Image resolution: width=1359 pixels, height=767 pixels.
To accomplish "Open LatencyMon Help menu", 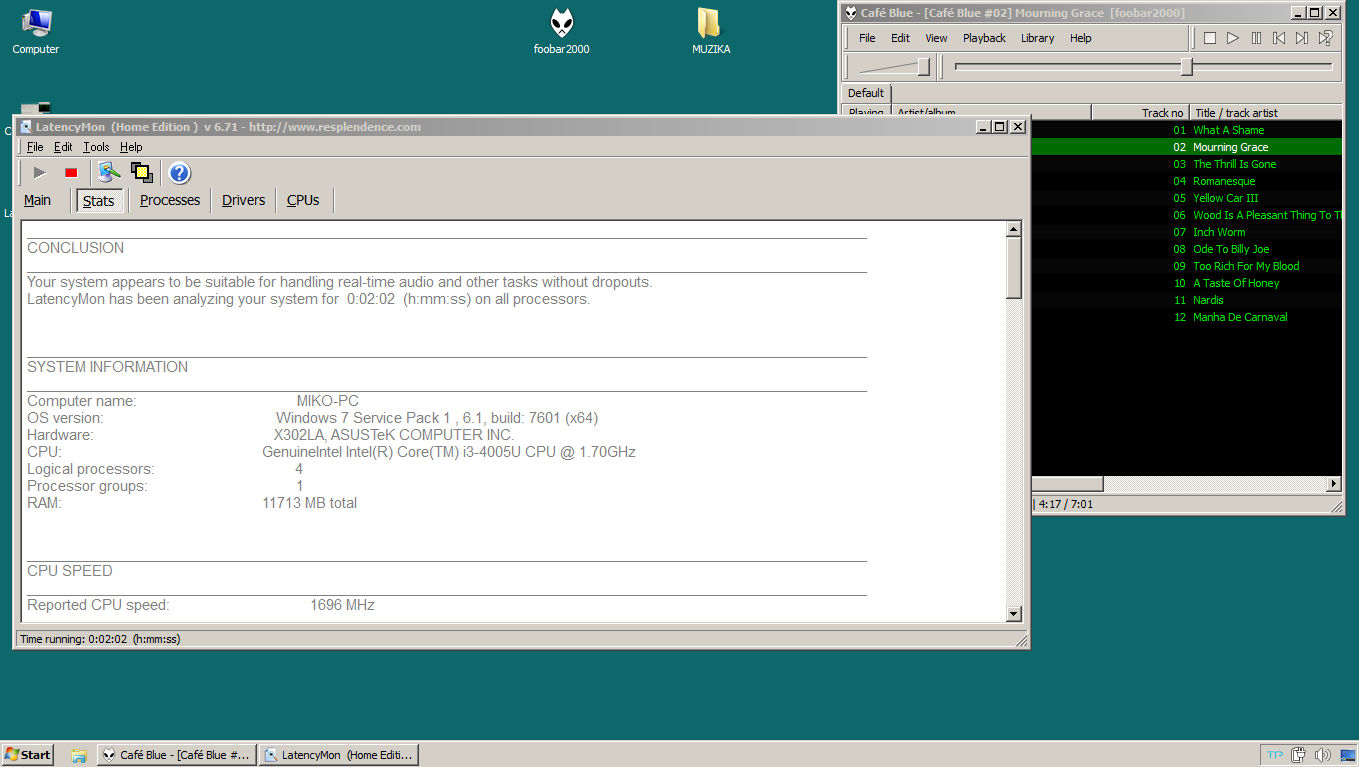I will point(131,147).
